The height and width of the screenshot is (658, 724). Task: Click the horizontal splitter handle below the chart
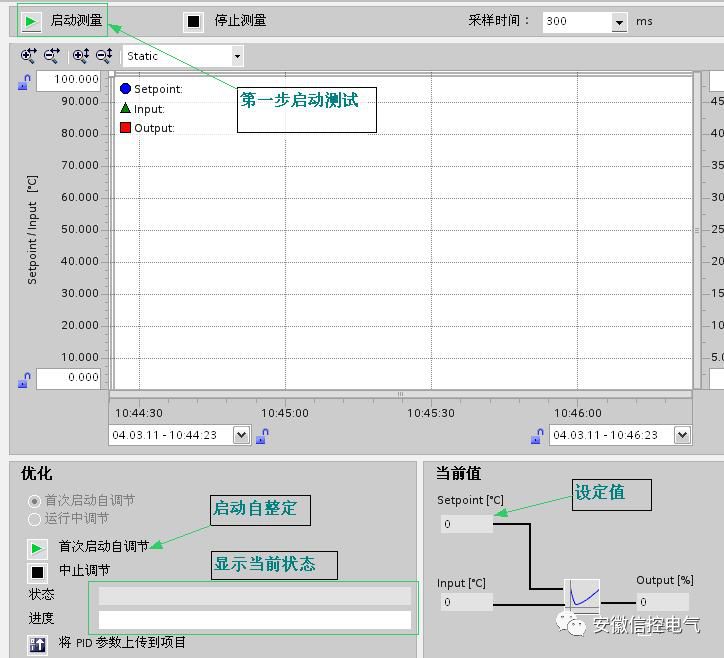(400, 394)
